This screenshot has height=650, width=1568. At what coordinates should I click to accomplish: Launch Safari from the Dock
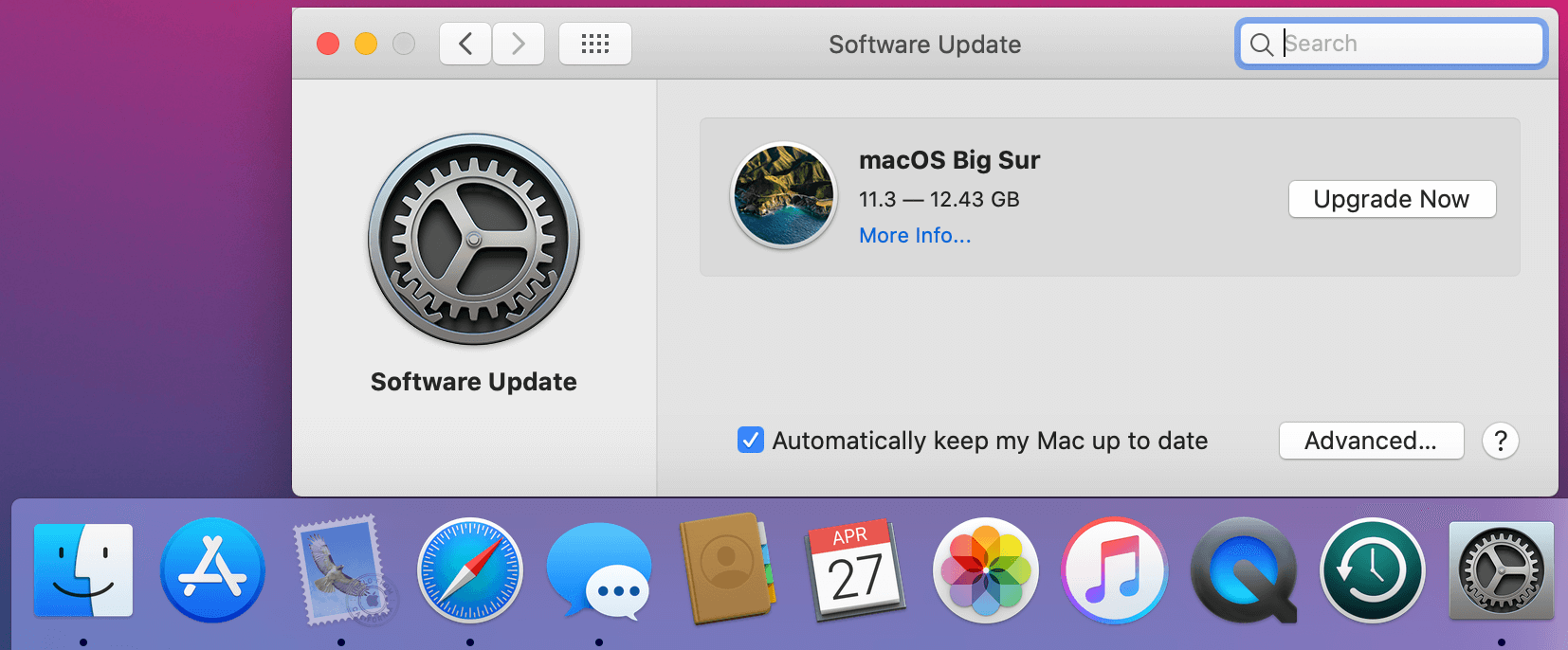[x=470, y=570]
